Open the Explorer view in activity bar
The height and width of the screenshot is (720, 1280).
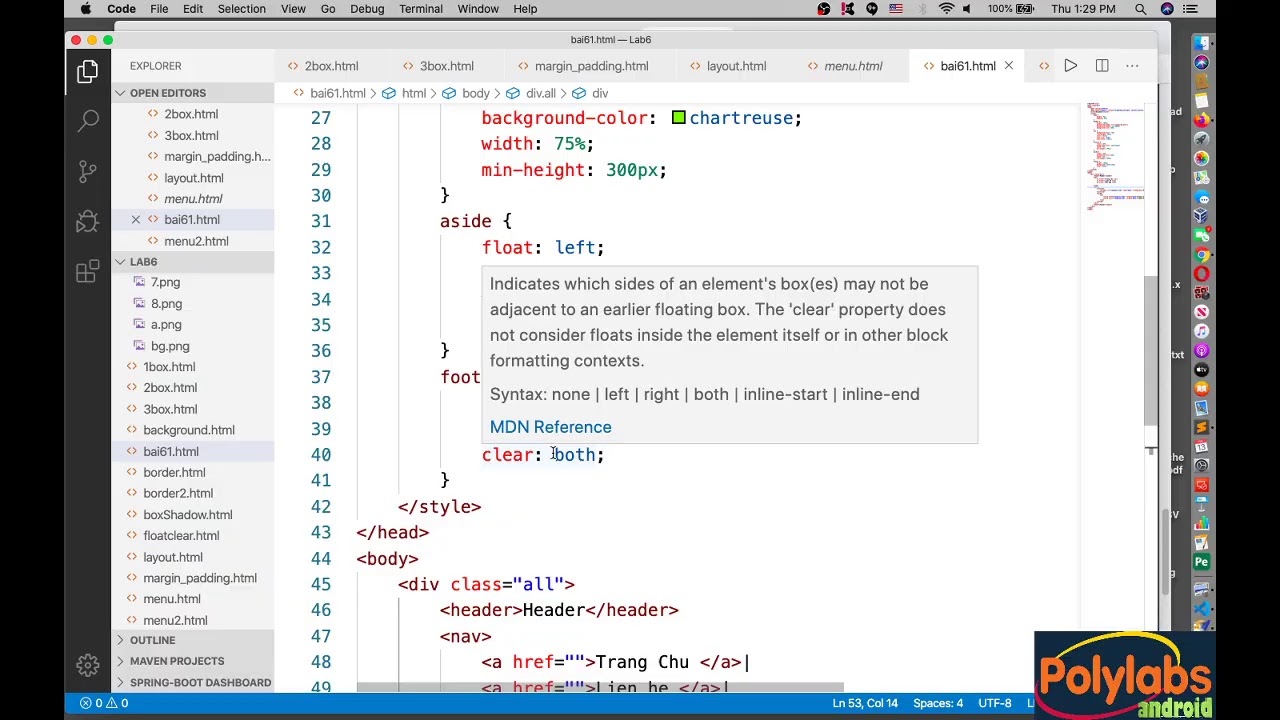click(x=88, y=71)
